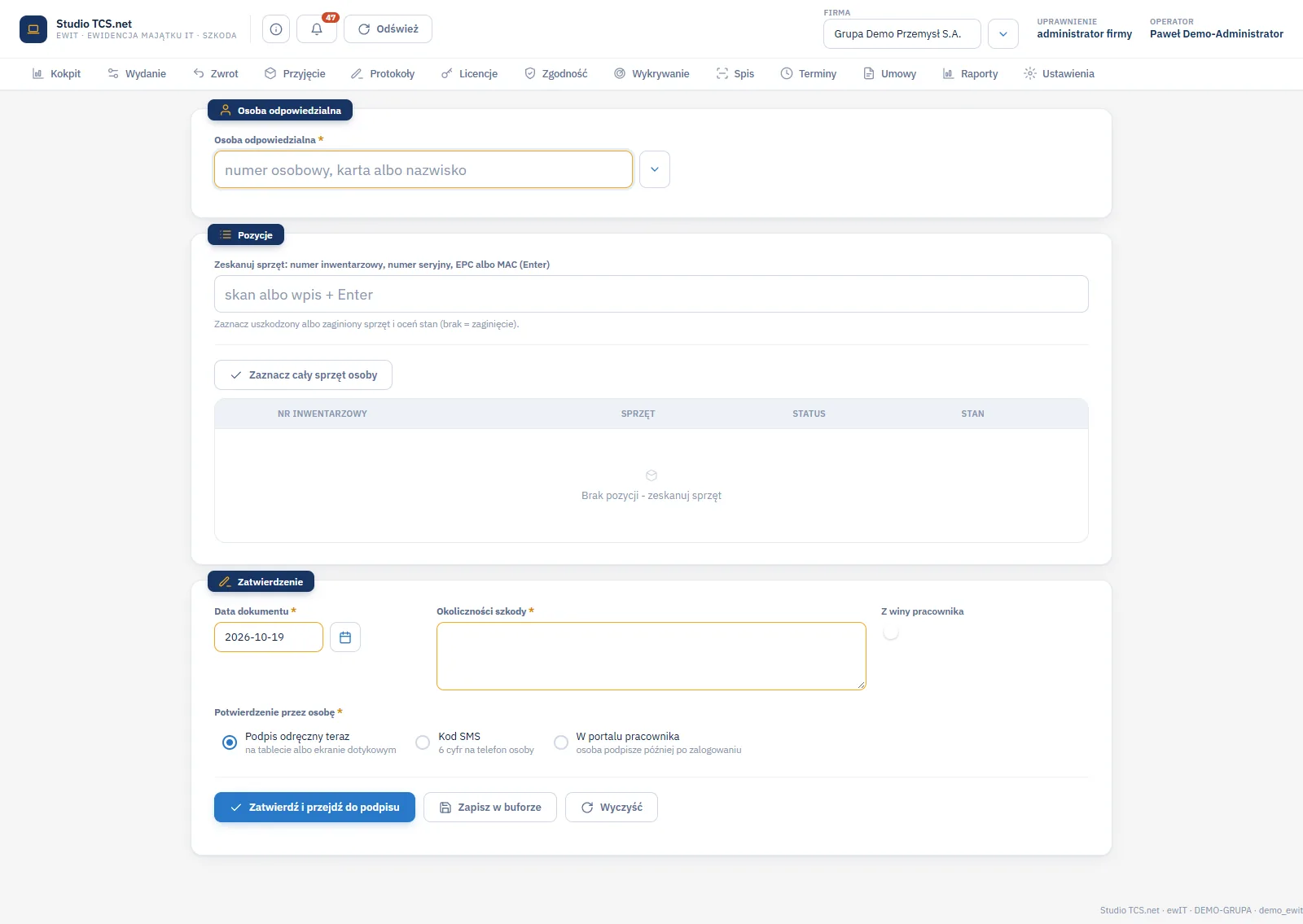
Task: Click the Pozycje section badge
Action: (246, 235)
